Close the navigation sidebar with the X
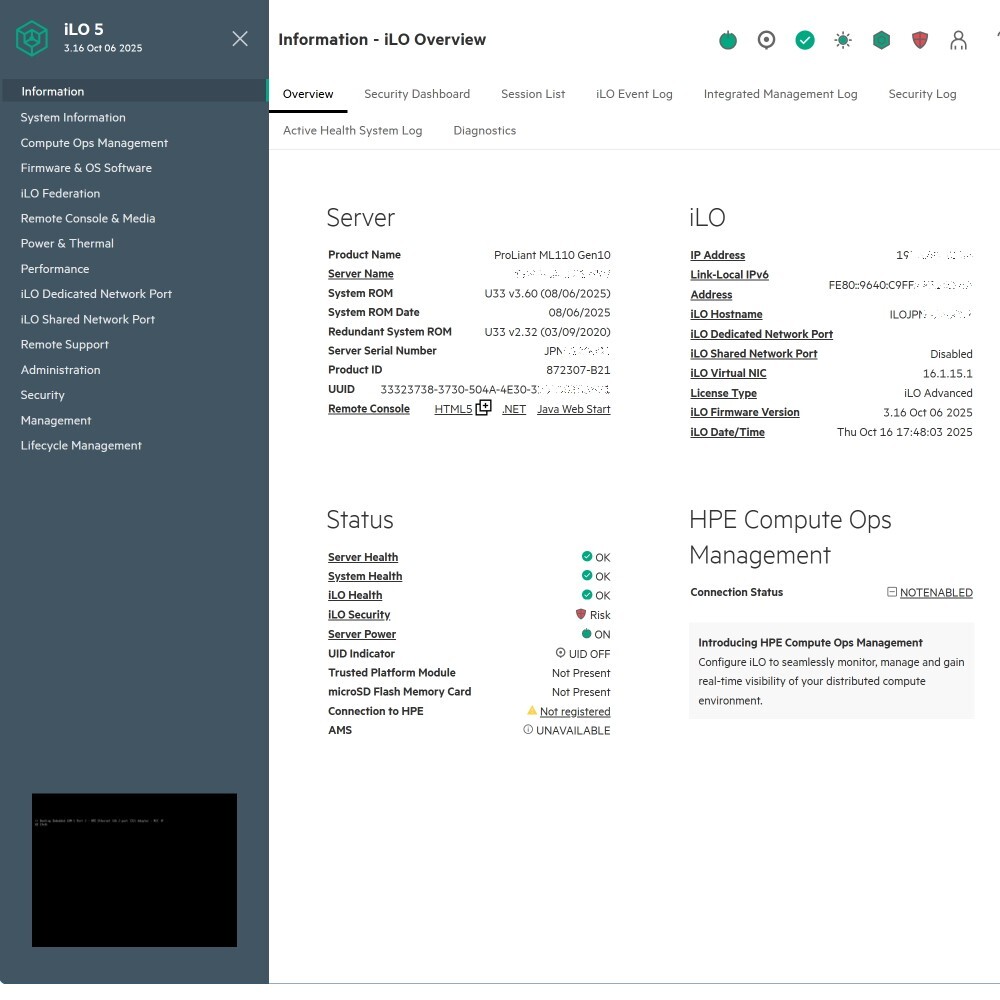1000x1000 pixels. tap(240, 39)
